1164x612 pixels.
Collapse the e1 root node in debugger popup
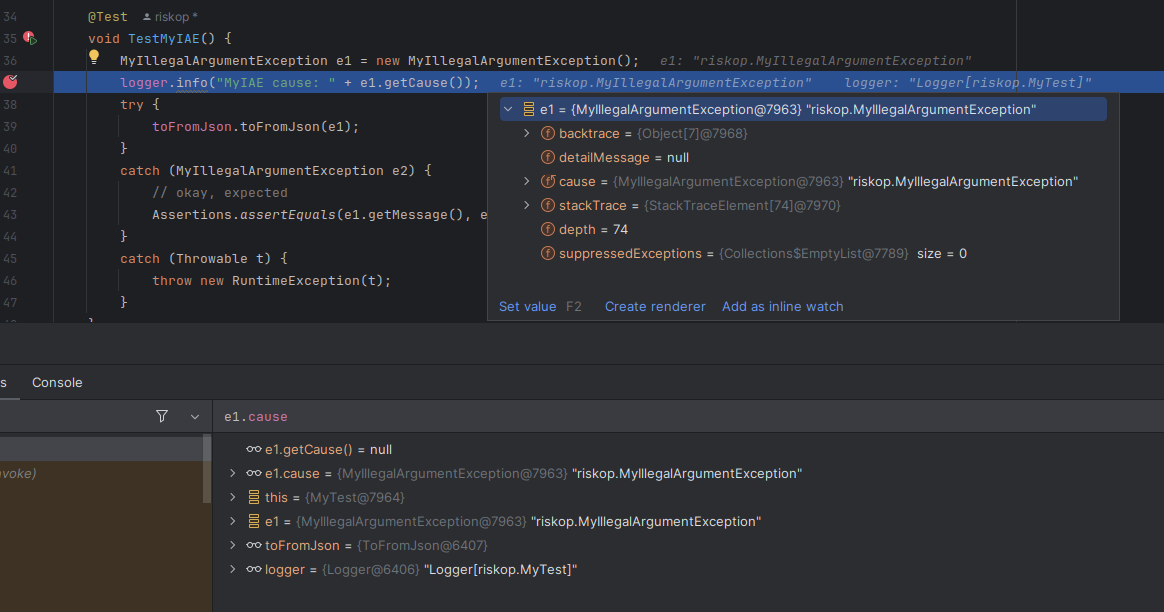point(509,109)
